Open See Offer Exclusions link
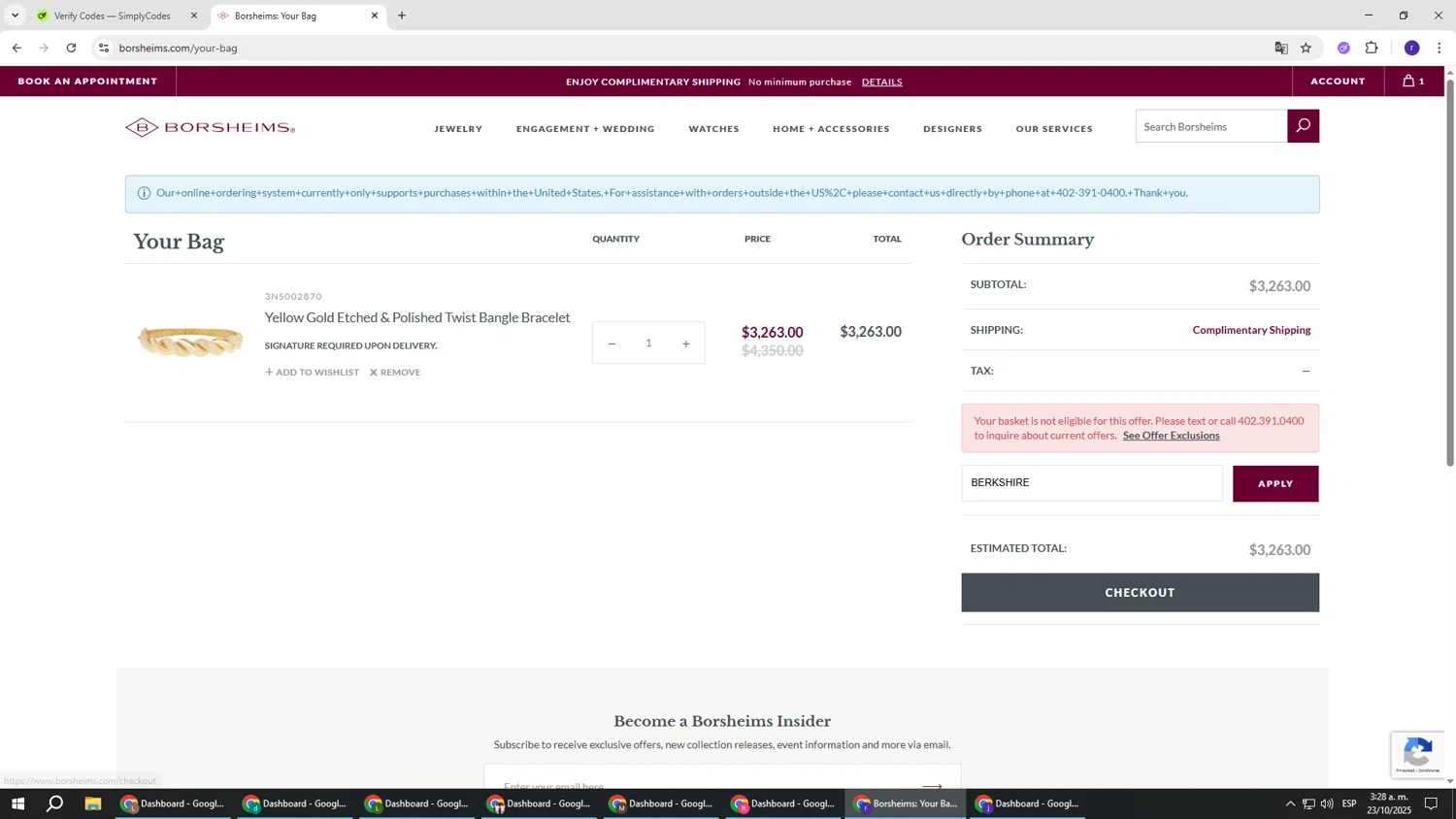The height and width of the screenshot is (819, 1456). pos(1171,436)
